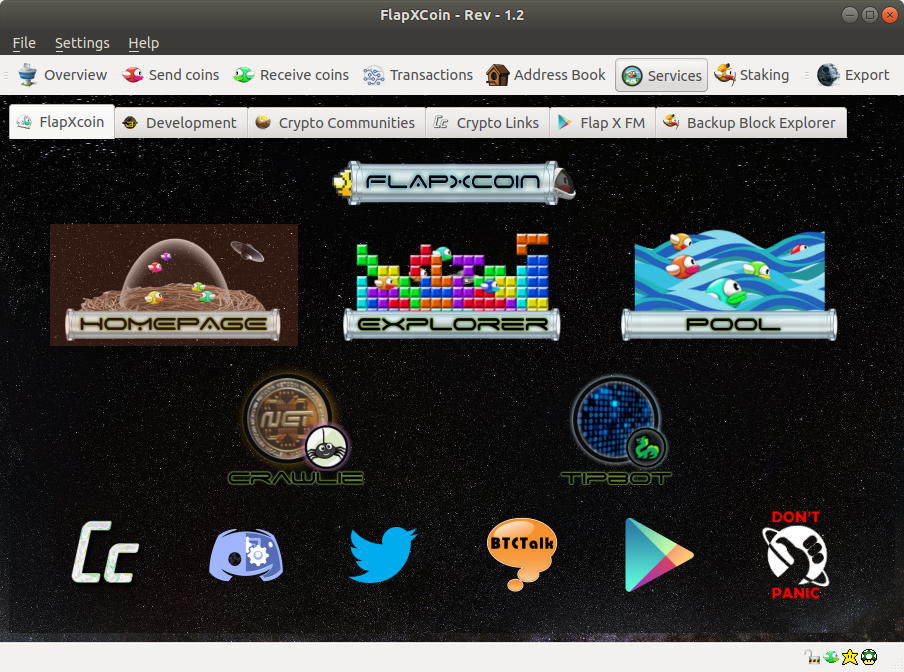The height and width of the screenshot is (672, 904).
Task: Switch to the FlapXcoin tab
Action: [62, 122]
